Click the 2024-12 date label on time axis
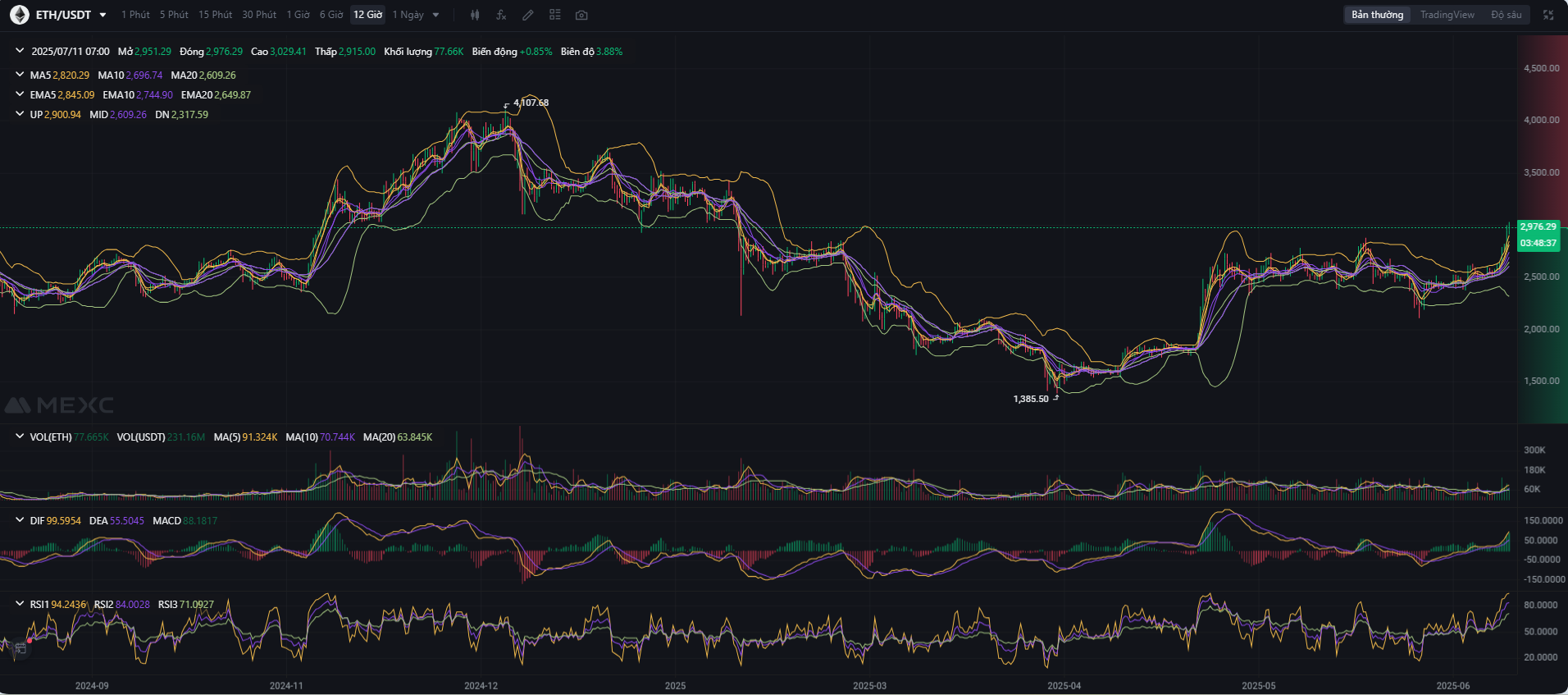1568x695 pixels. pyautogui.click(x=481, y=685)
